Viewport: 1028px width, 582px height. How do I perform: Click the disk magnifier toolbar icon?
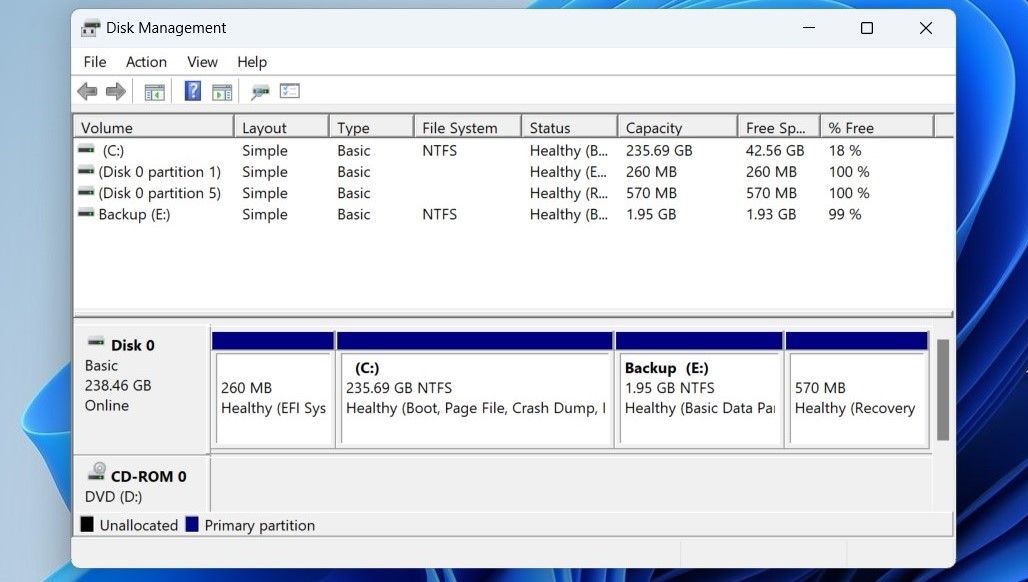[259, 91]
